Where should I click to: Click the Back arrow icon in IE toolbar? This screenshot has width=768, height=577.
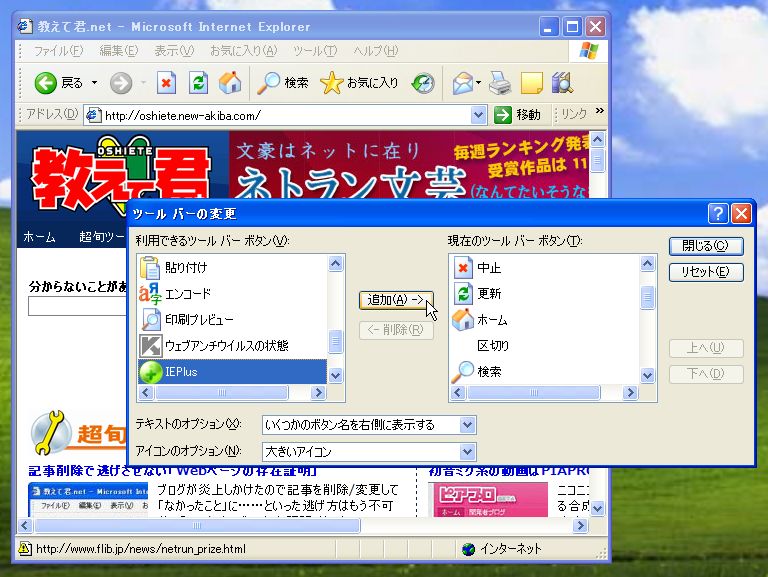[46, 83]
